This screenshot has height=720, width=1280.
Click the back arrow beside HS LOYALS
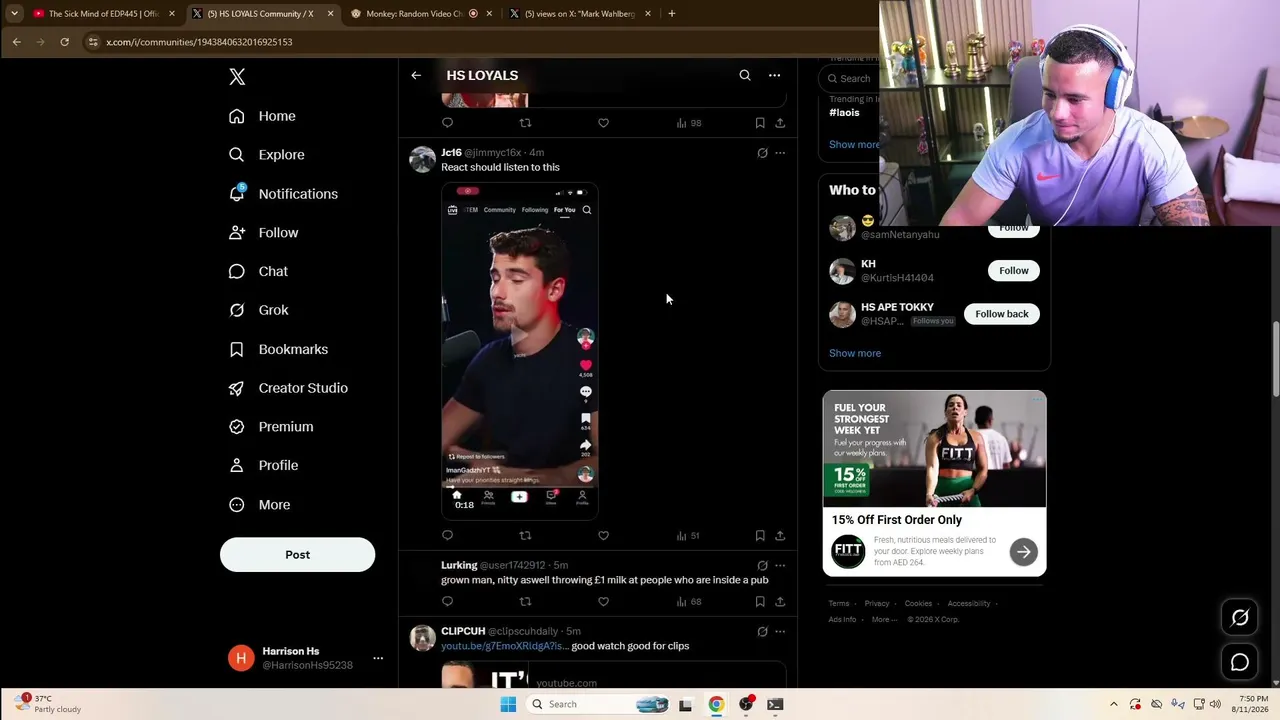click(x=416, y=75)
